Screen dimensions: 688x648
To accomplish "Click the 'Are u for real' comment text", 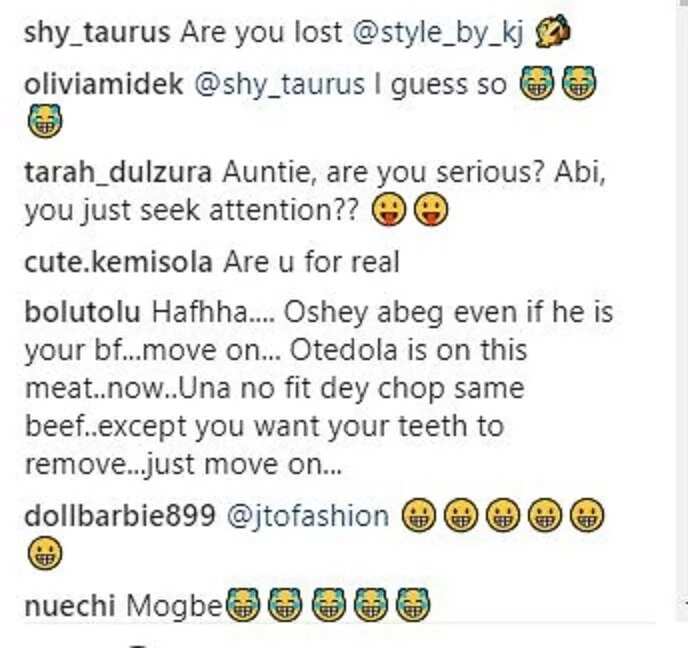I will (312, 262).
